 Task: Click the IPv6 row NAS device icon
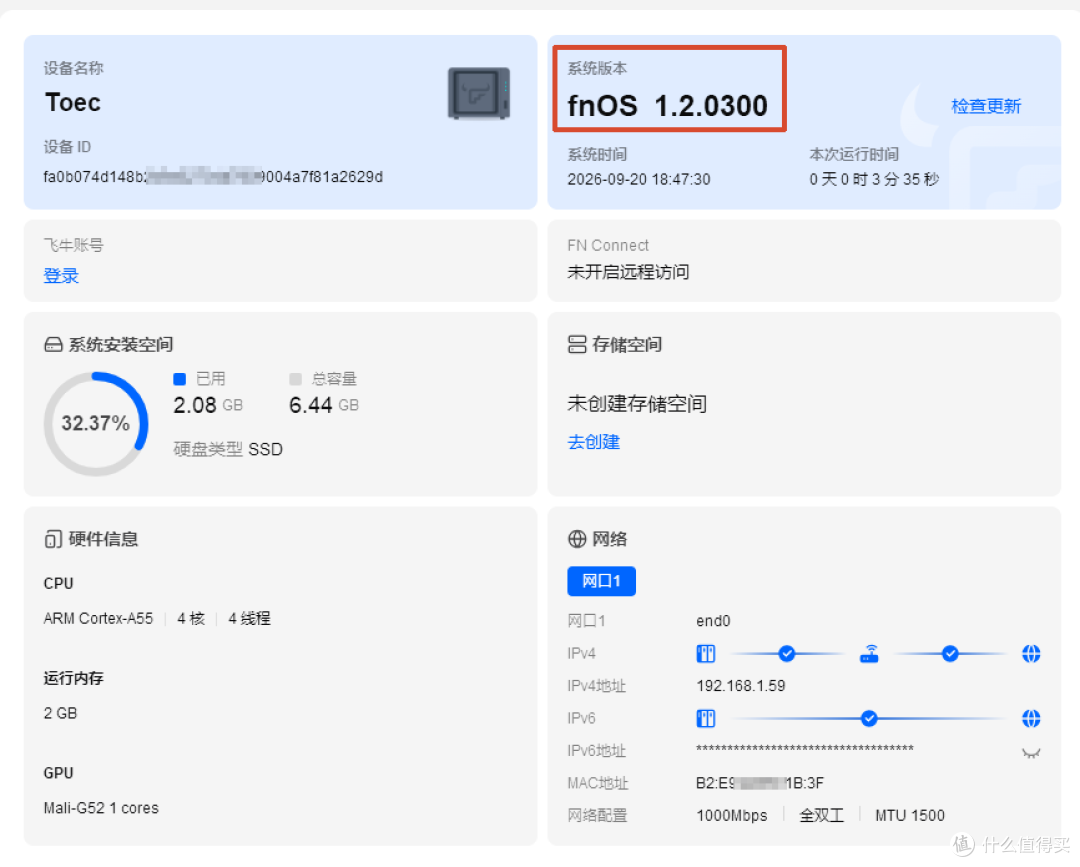coord(706,719)
